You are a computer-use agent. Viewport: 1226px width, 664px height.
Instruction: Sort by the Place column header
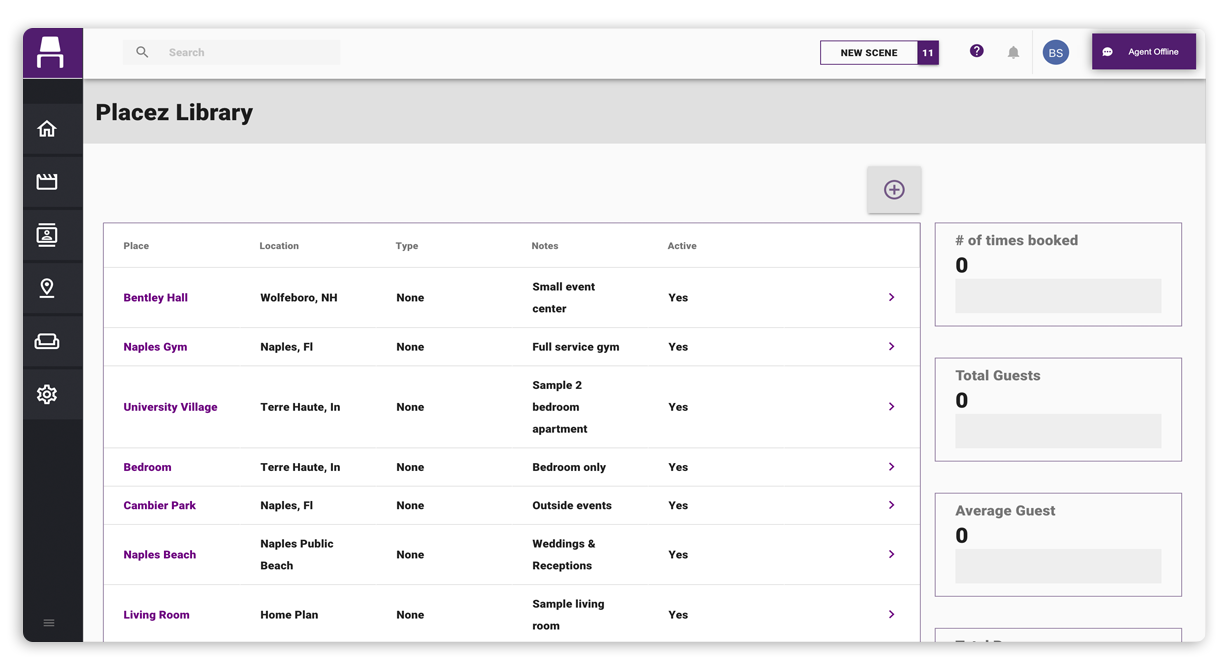(x=136, y=246)
